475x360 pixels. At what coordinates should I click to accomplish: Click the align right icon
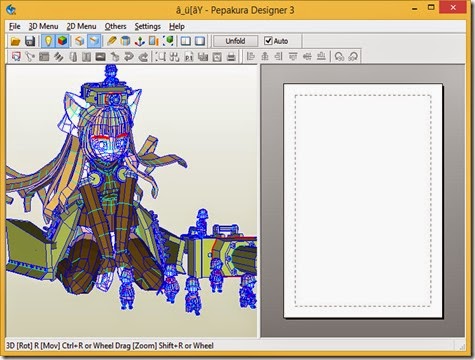point(279,56)
